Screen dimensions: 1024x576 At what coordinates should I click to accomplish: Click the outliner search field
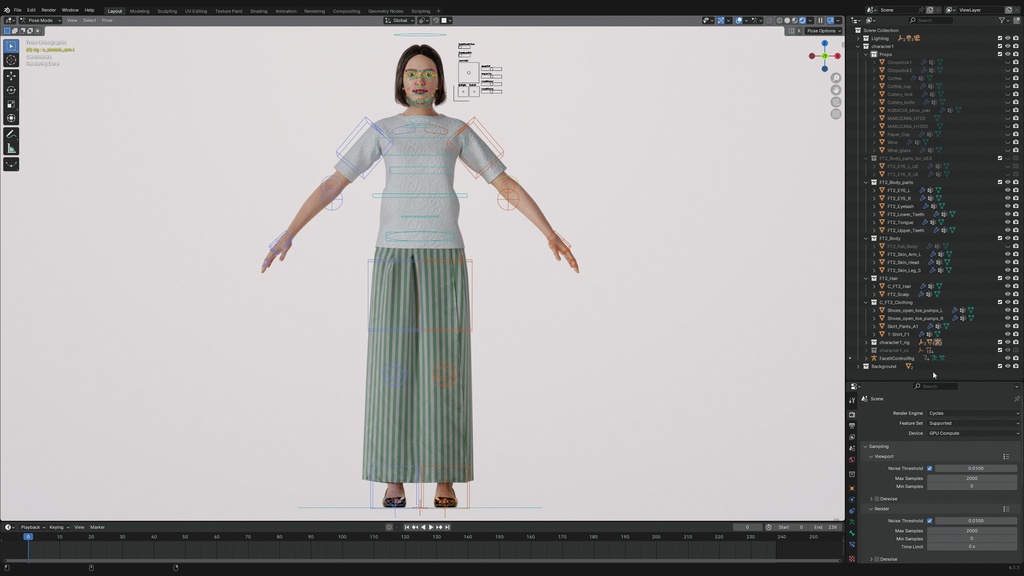pyautogui.click(x=930, y=19)
